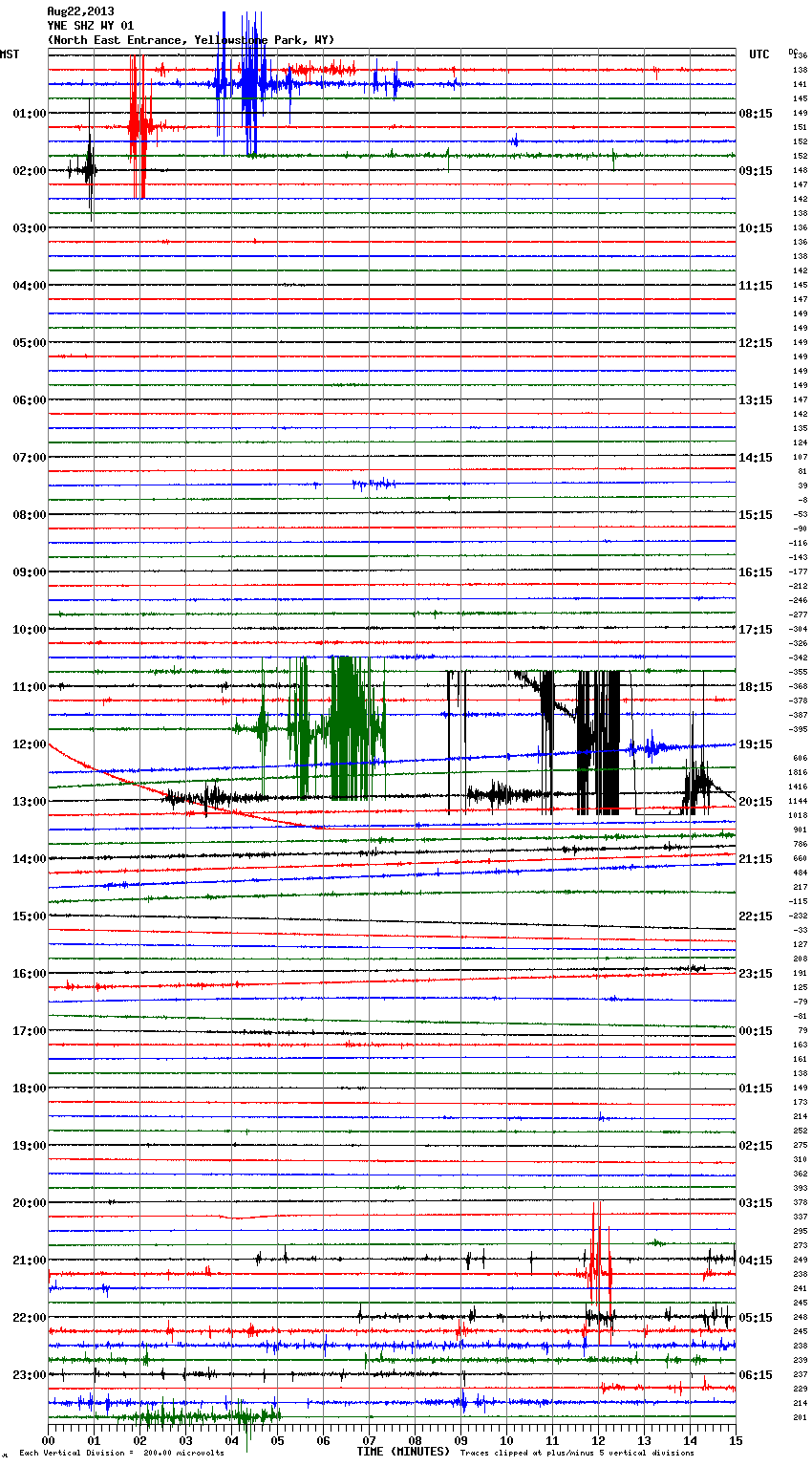Click the DC offset value '1144'

(798, 801)
